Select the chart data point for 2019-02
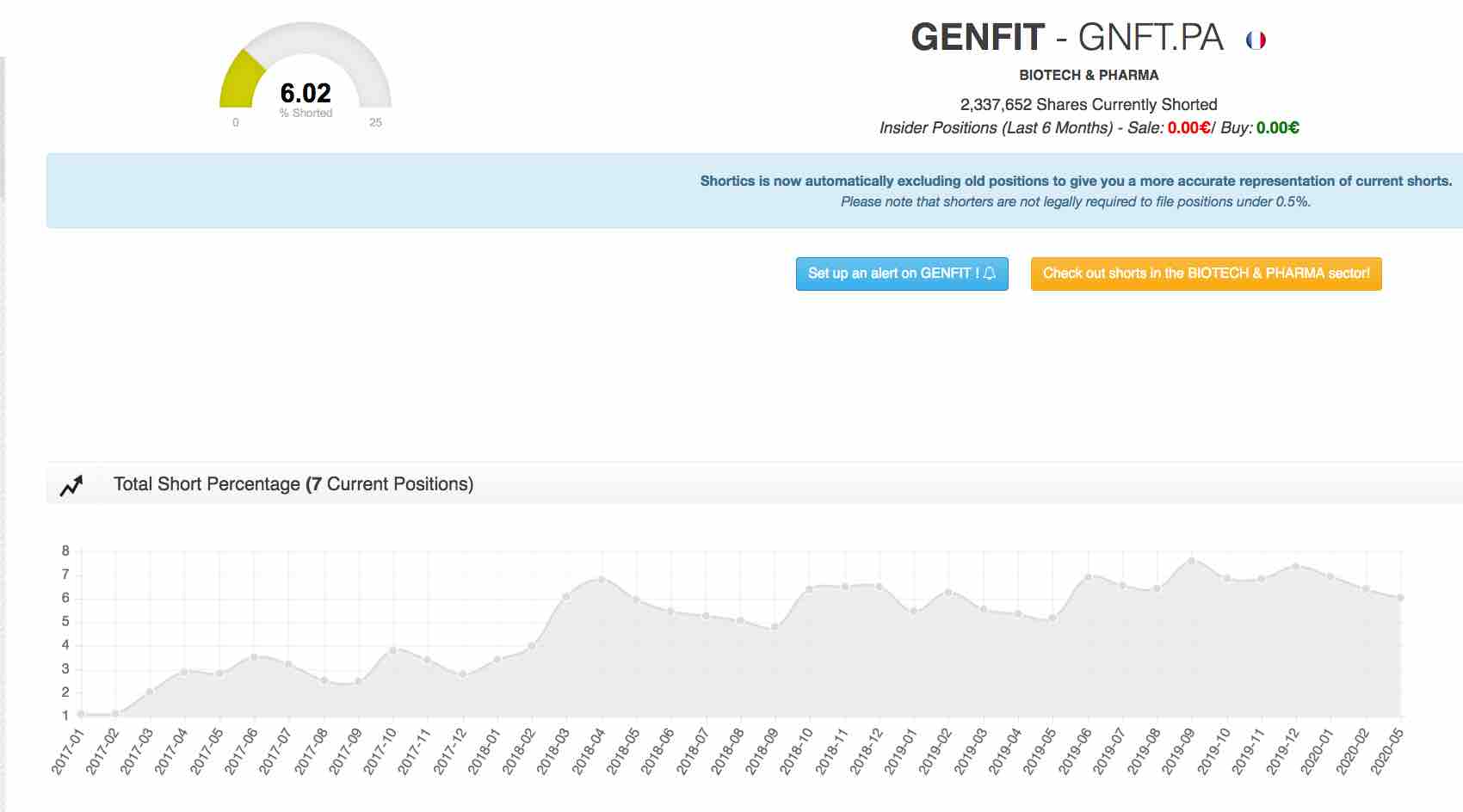 (x=948, y=592)
